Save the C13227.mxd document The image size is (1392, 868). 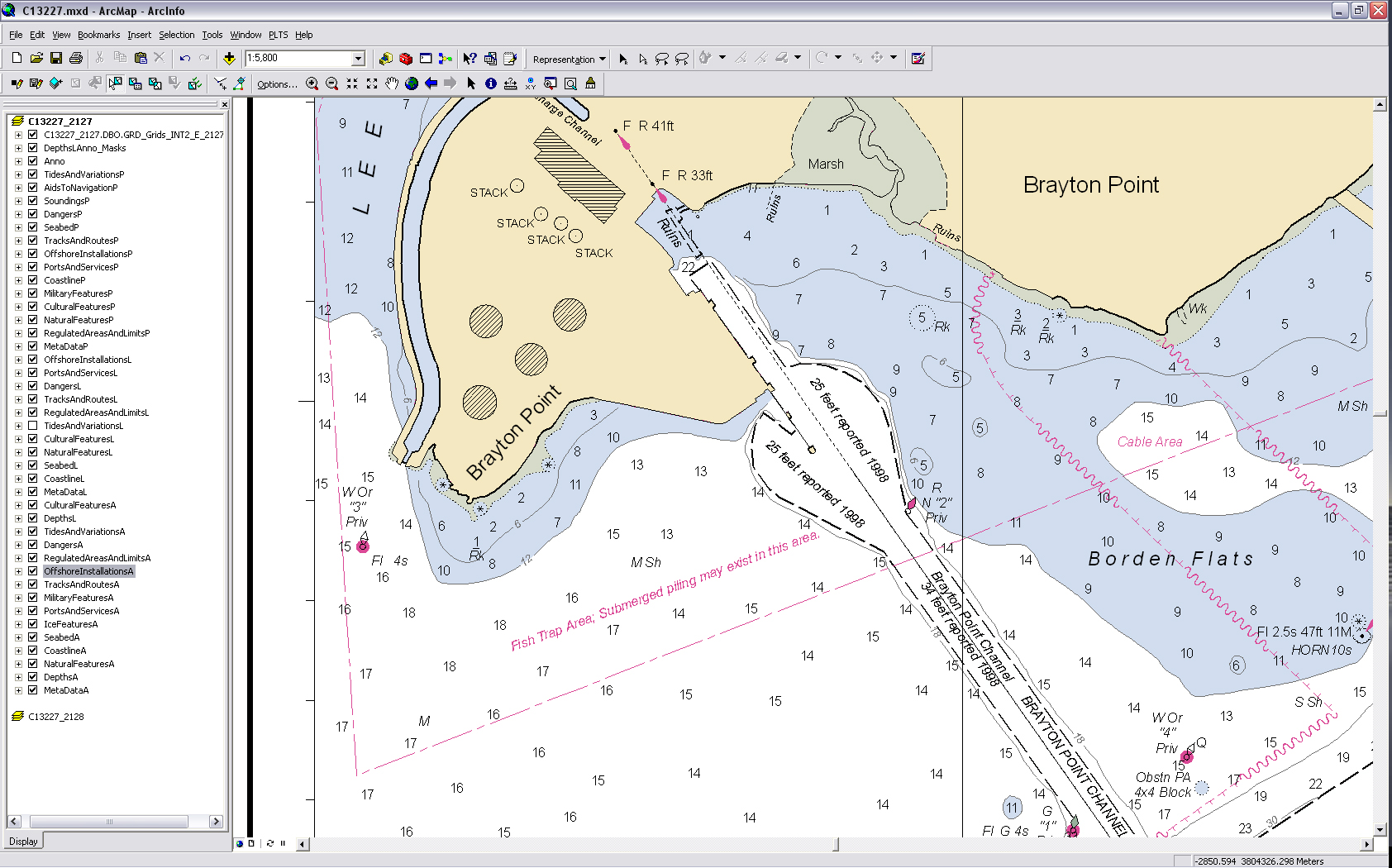[56, 58]
